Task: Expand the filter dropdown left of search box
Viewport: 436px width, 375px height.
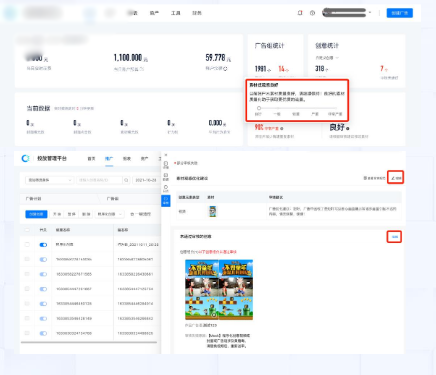Action: [50, 180]
